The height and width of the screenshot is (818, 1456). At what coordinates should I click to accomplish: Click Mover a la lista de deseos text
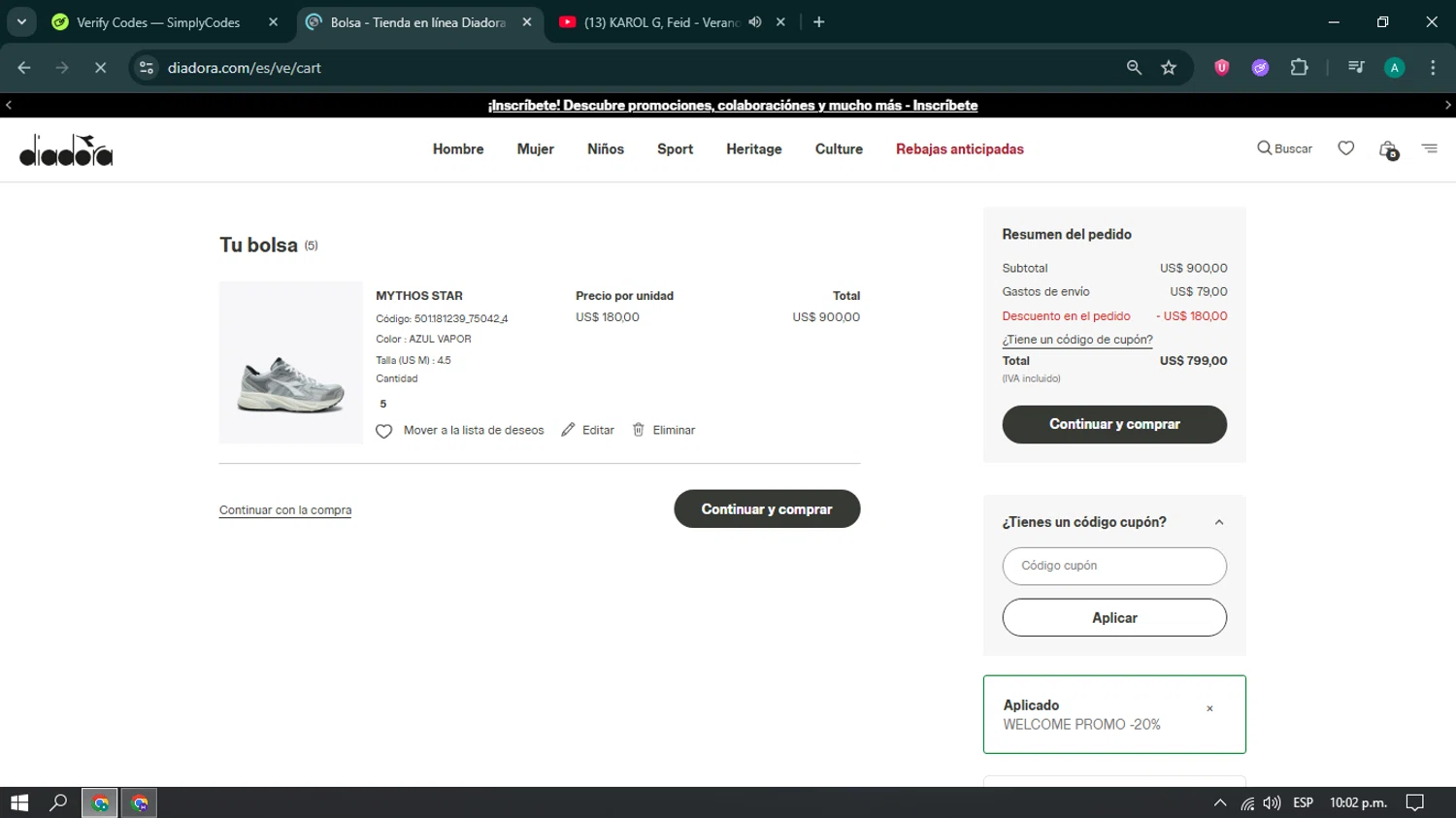pos(474,430)
